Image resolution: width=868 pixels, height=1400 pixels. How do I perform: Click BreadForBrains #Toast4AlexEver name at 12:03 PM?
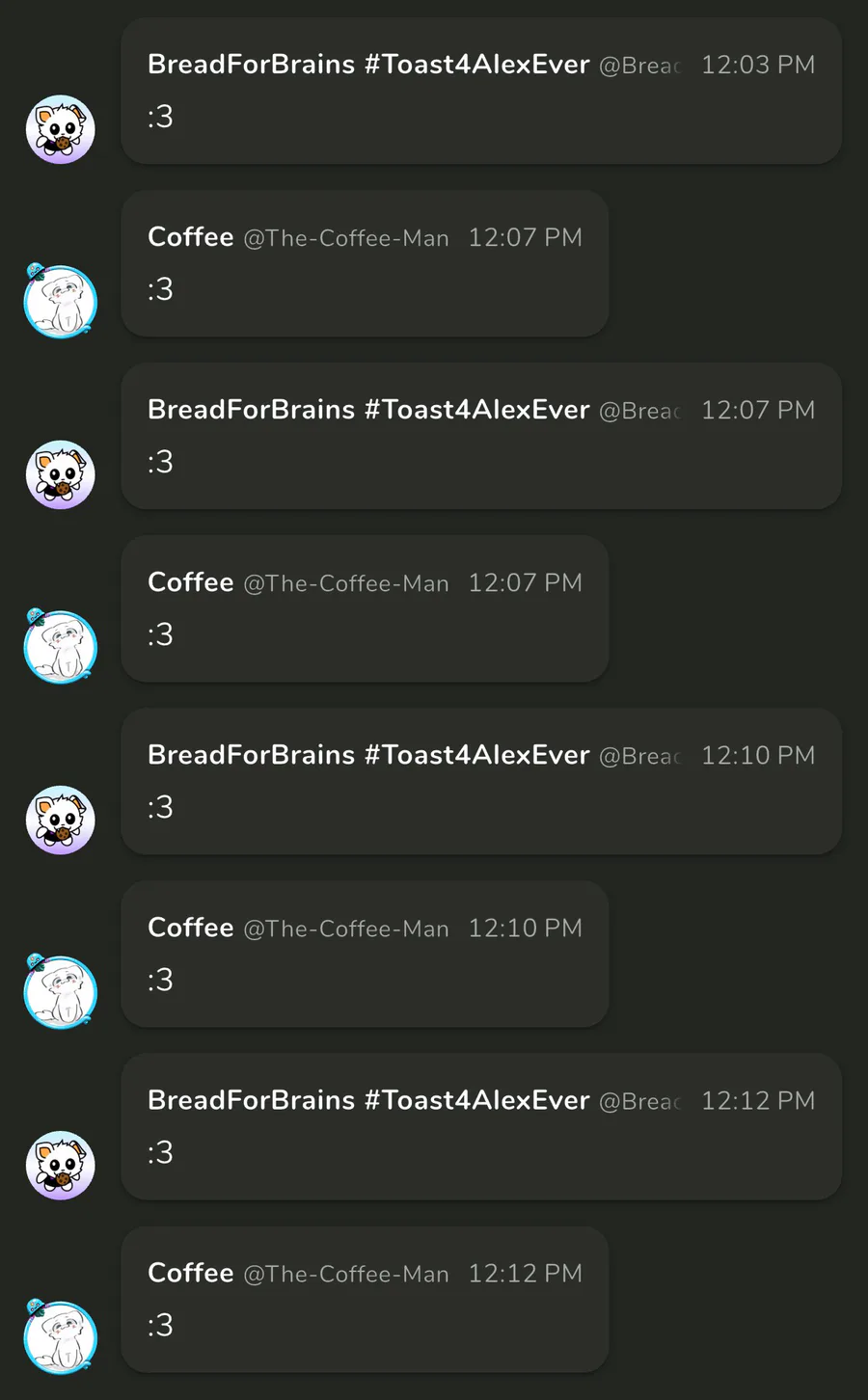coord(368,65)
